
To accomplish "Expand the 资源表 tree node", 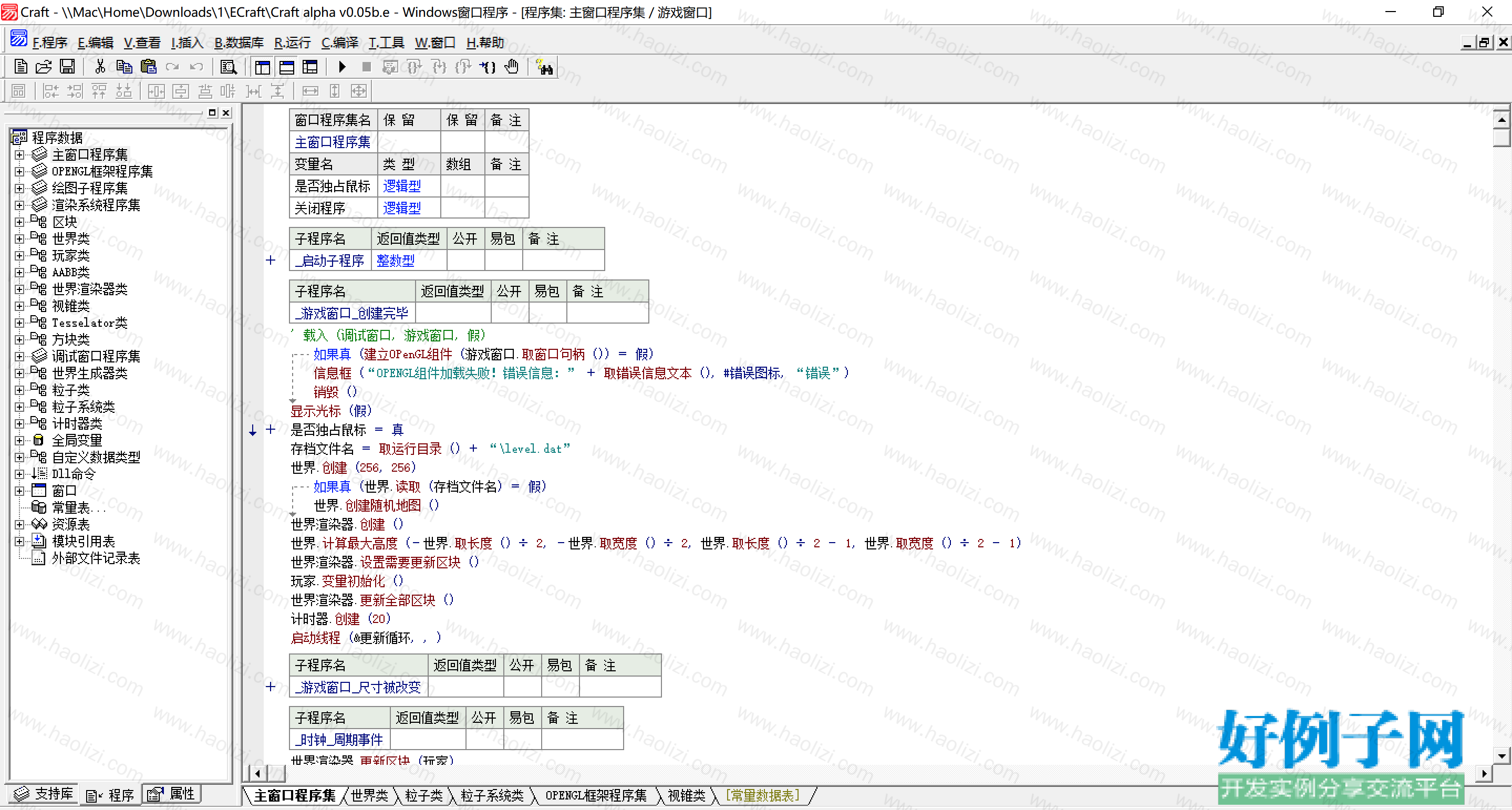I will tap(19, 525).
